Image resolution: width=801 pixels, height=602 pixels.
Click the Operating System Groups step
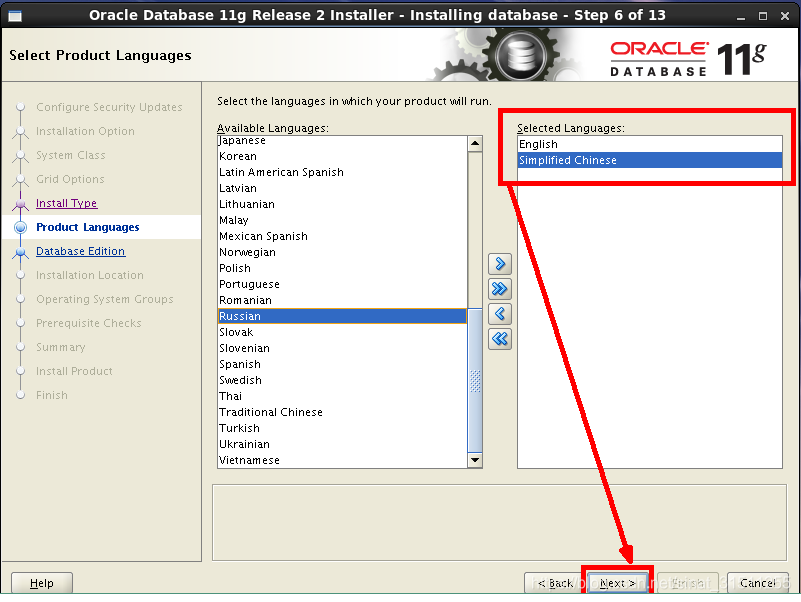[105, 299]
